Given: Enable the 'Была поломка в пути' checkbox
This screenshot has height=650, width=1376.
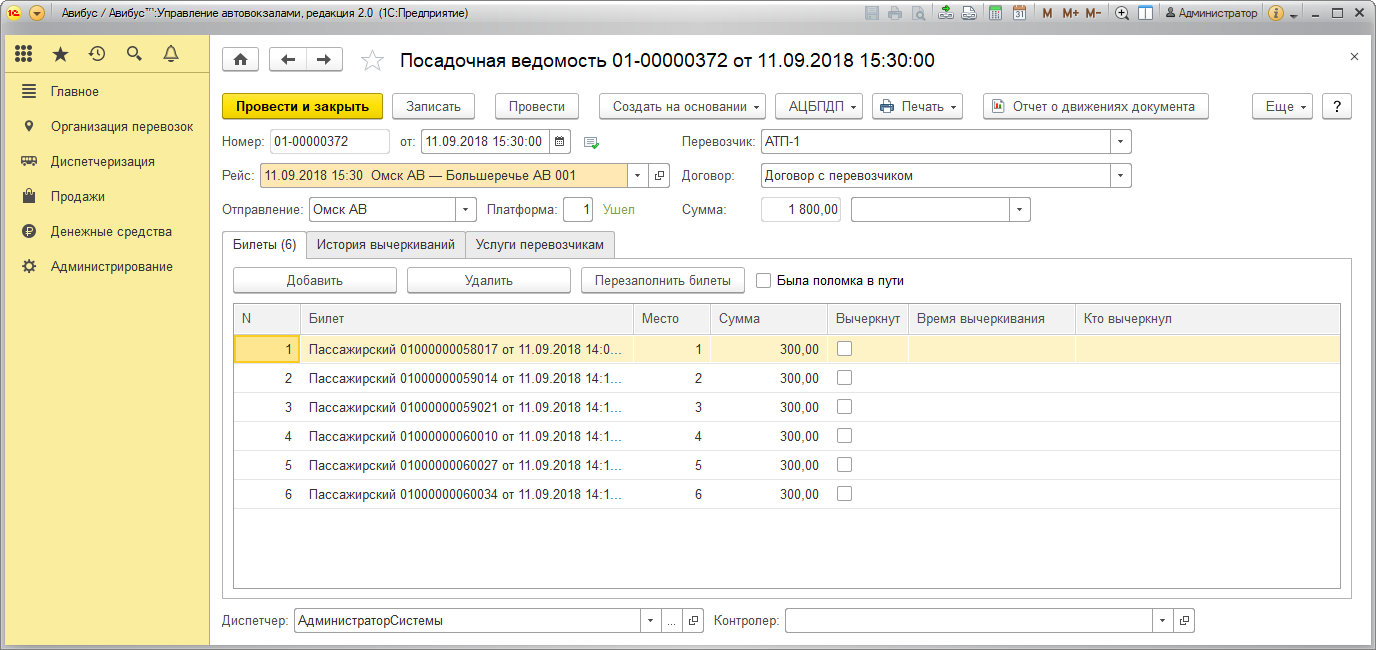Looking at the screenshot, I should [764, 281].
